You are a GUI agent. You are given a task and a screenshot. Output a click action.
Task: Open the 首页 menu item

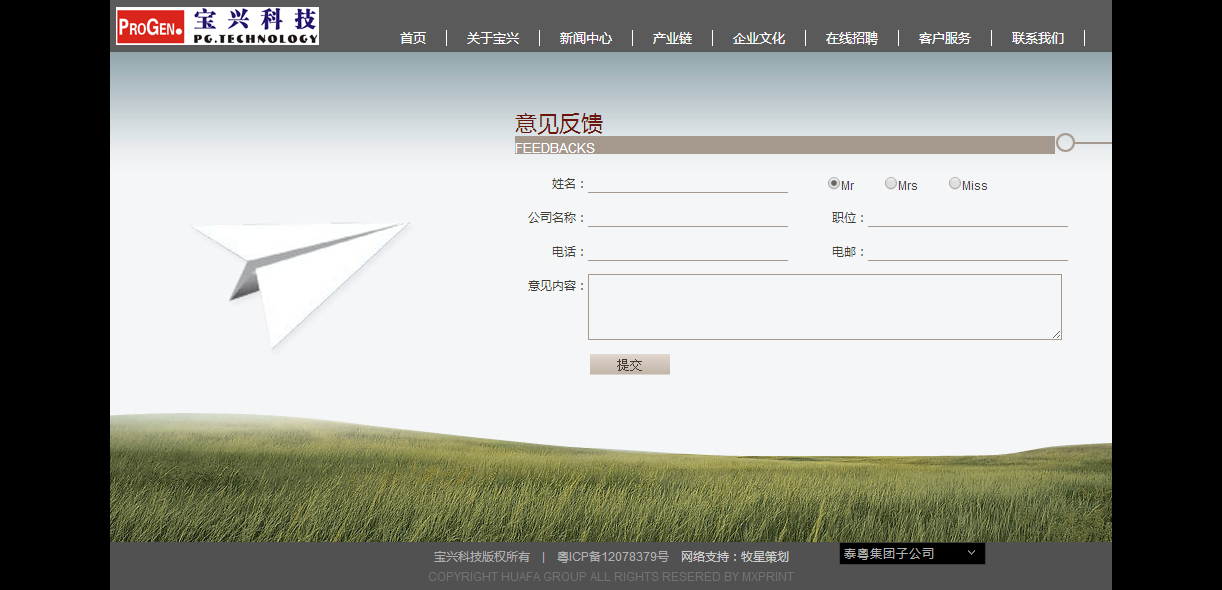tap(412, 38)
